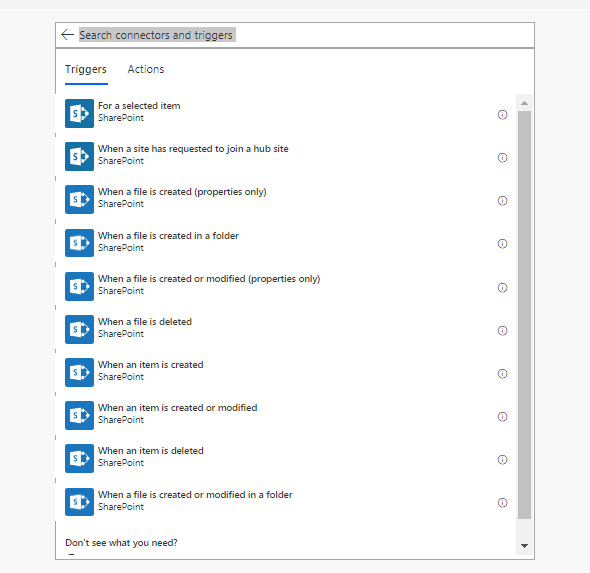Open info for 'When a file is deleted'
The height and width of the screenshot is (573, 590).
502,331
